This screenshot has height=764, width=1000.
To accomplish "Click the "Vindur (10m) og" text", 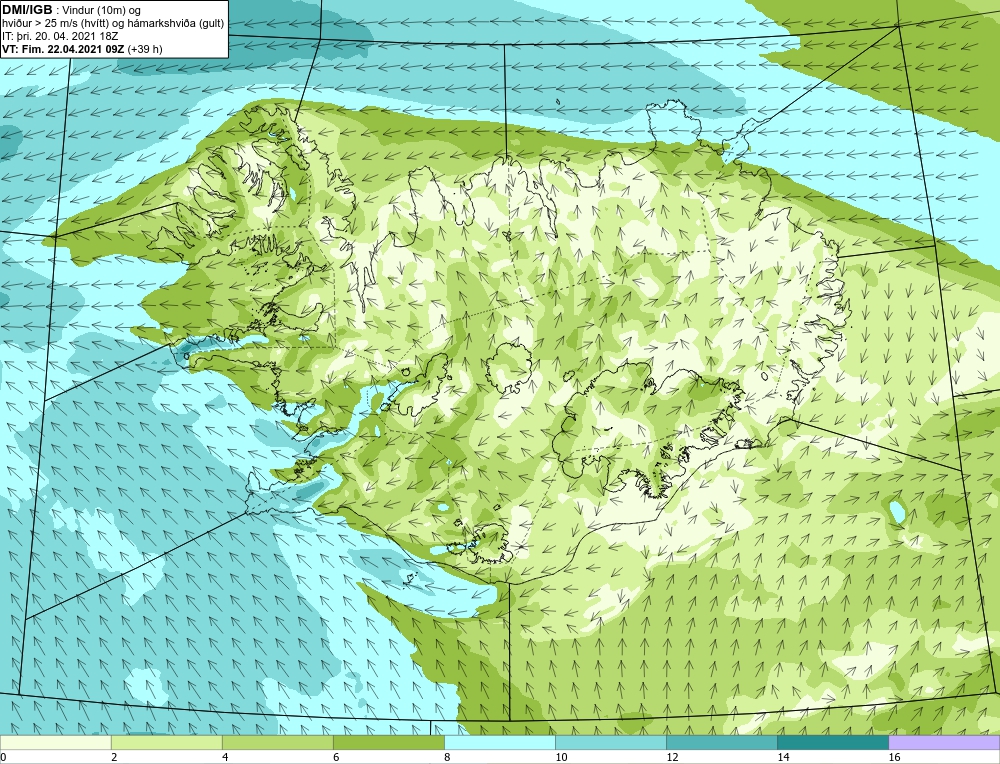I will (x=101, y=10).
